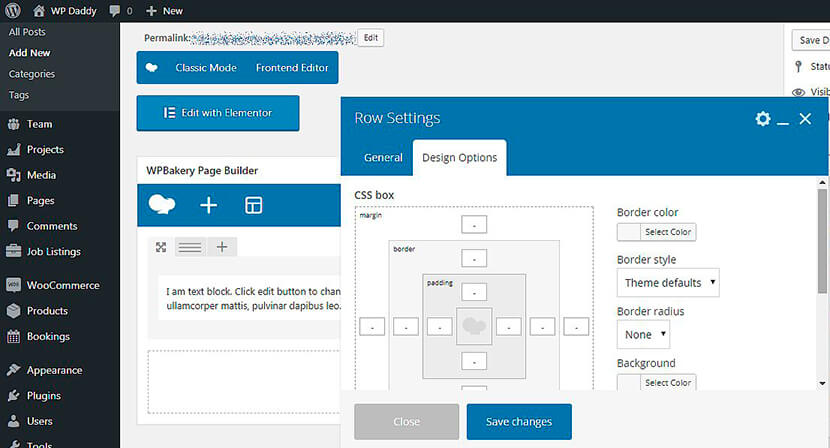Click Save changes button
This screenshot has height=448, width=830.
(519, 422)
